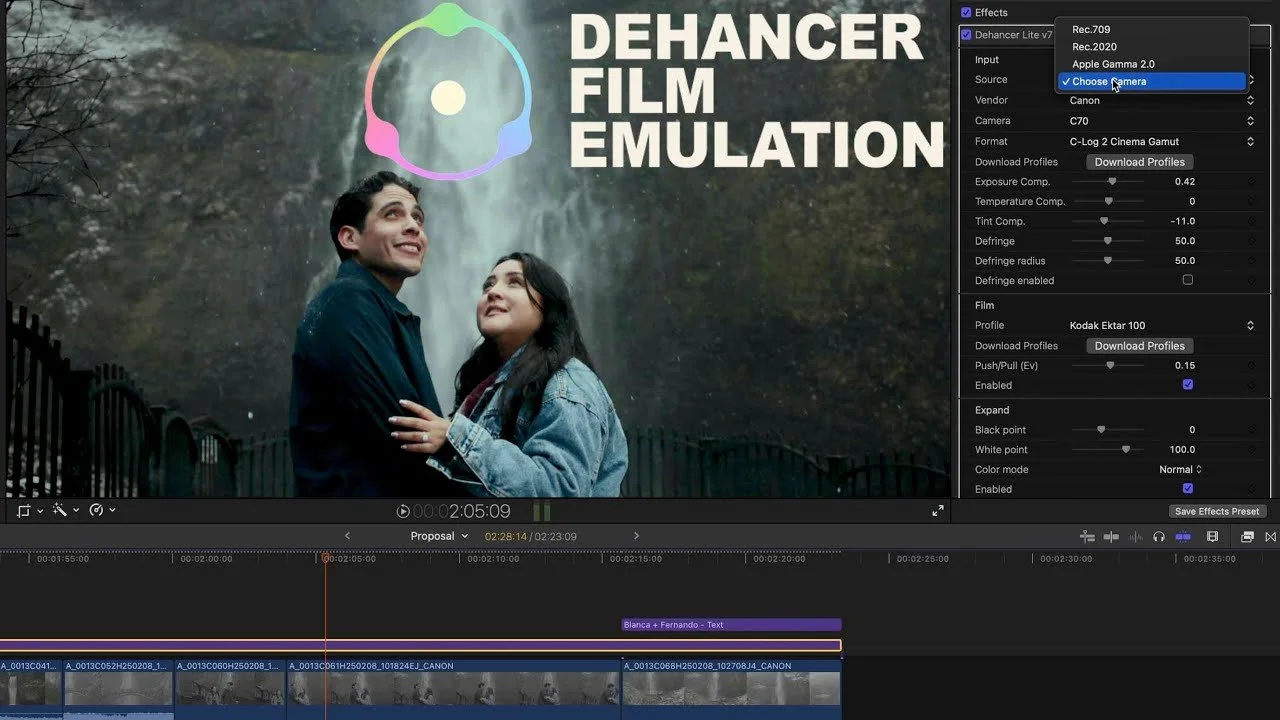
Task: Open the retime speed gauge icon
Action: (96, 510)
